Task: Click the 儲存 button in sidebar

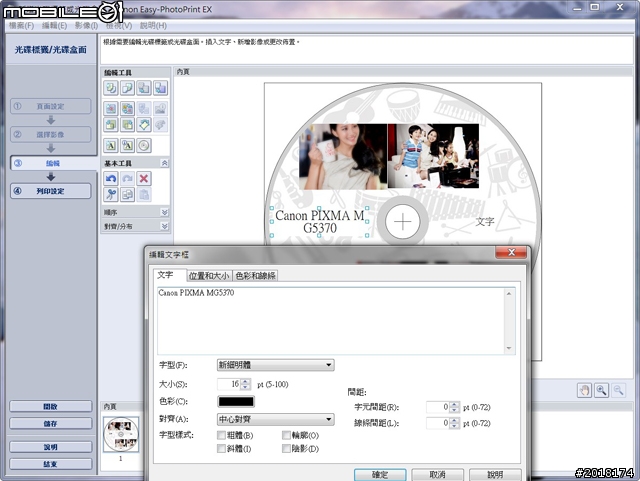Action: pyautogui.click(x=51, y=423)
